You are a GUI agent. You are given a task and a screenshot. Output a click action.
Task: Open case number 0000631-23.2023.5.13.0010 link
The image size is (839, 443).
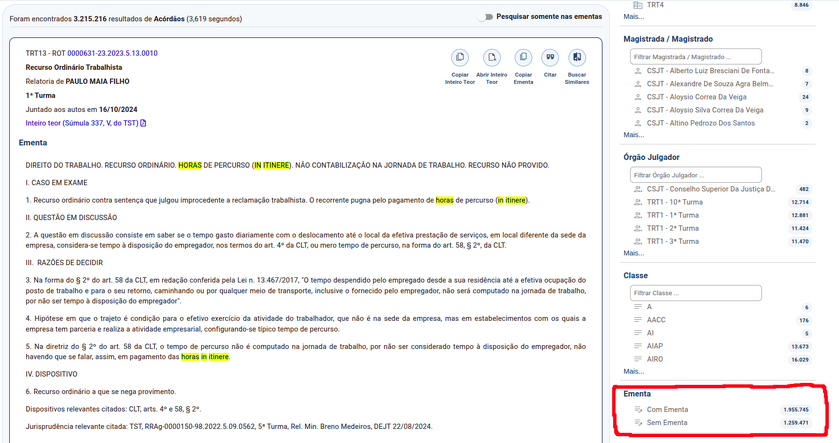(x=112, y=53)
